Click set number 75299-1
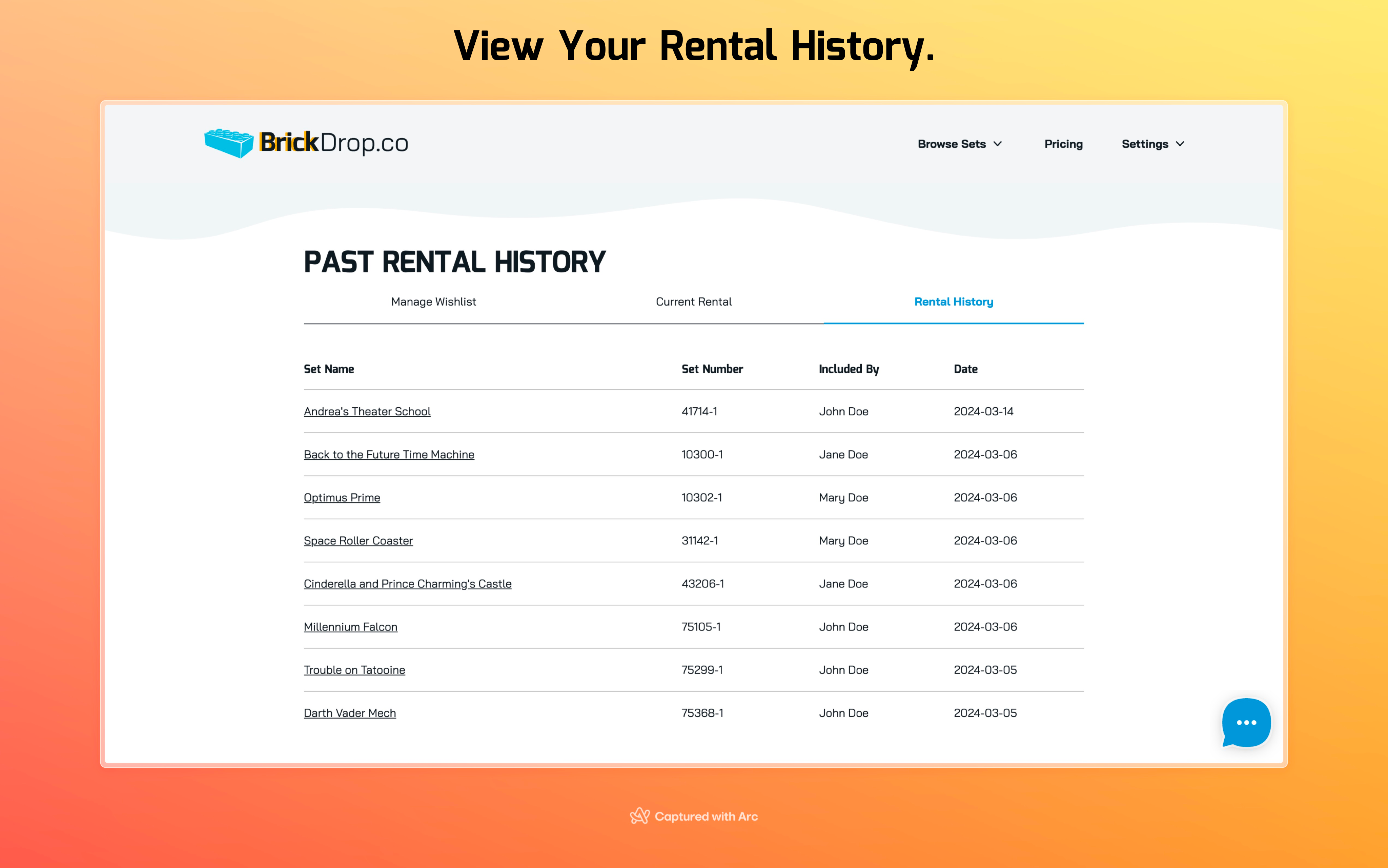 (702, 670)
